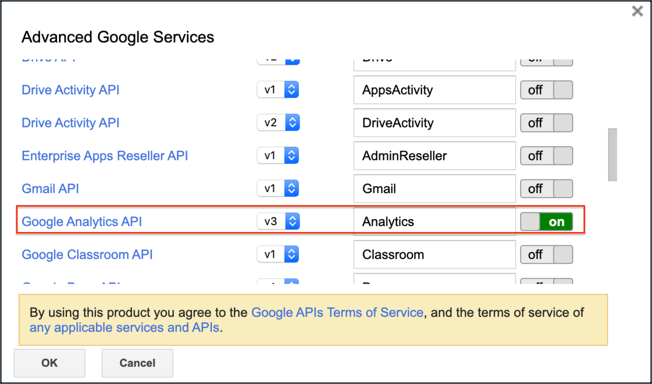Enable the AdminReseller service toggle

click(x=546, y=156)
